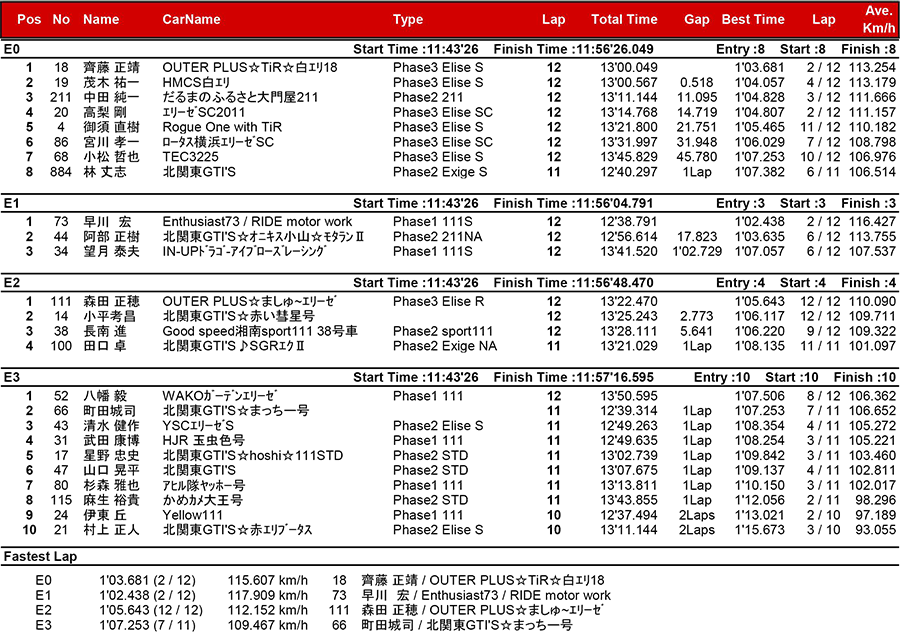Click car name 'YSCエリーゼS'

pos(198,426)
